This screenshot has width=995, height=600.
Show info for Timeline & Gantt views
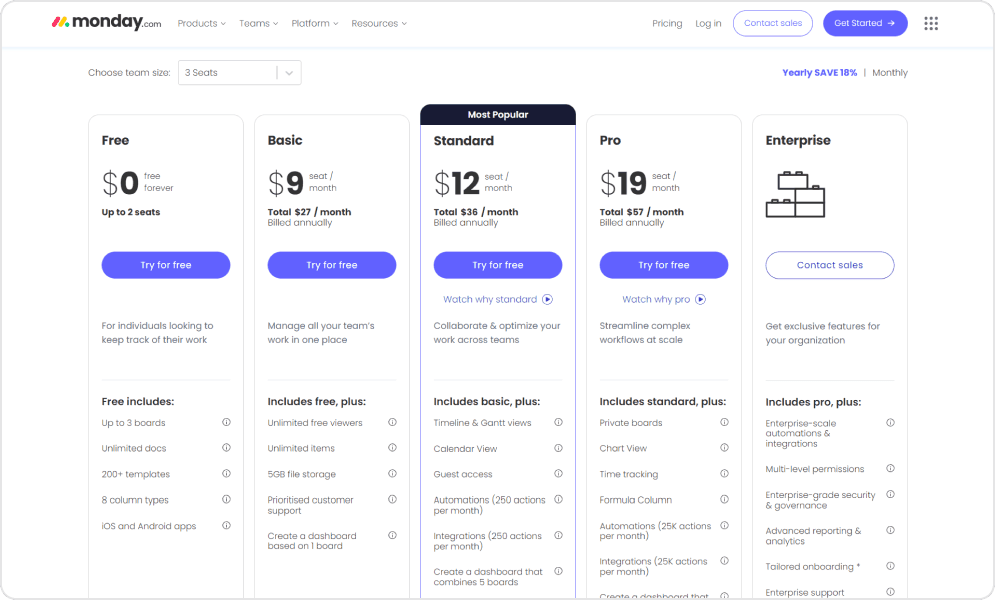(558, 422)
